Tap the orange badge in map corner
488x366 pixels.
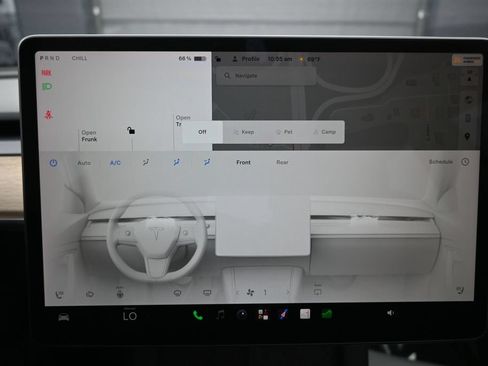467,60
